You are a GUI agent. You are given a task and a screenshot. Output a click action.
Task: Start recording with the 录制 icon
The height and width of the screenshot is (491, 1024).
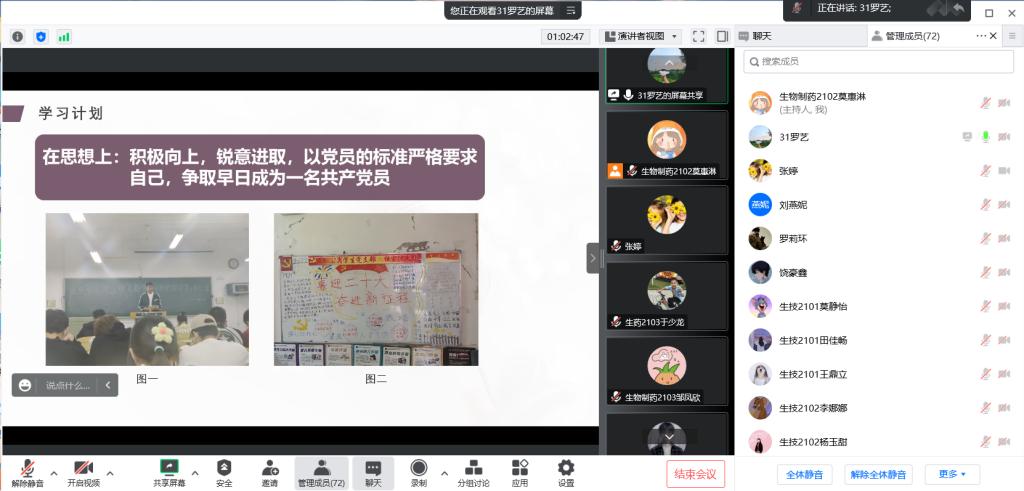pos(418,468)
